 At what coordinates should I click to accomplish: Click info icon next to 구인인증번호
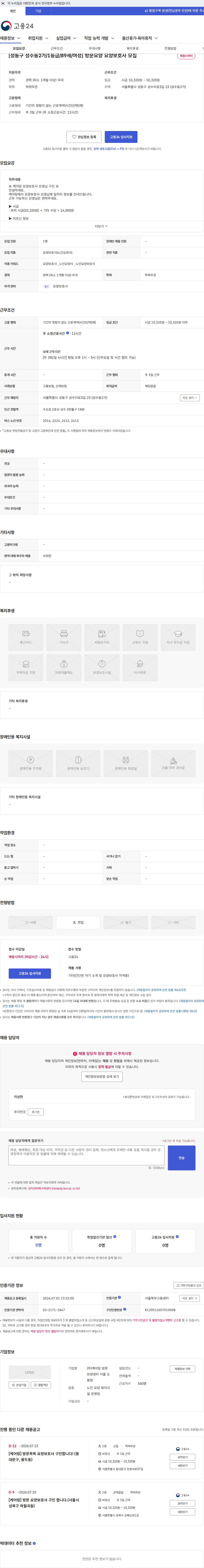124,1309
